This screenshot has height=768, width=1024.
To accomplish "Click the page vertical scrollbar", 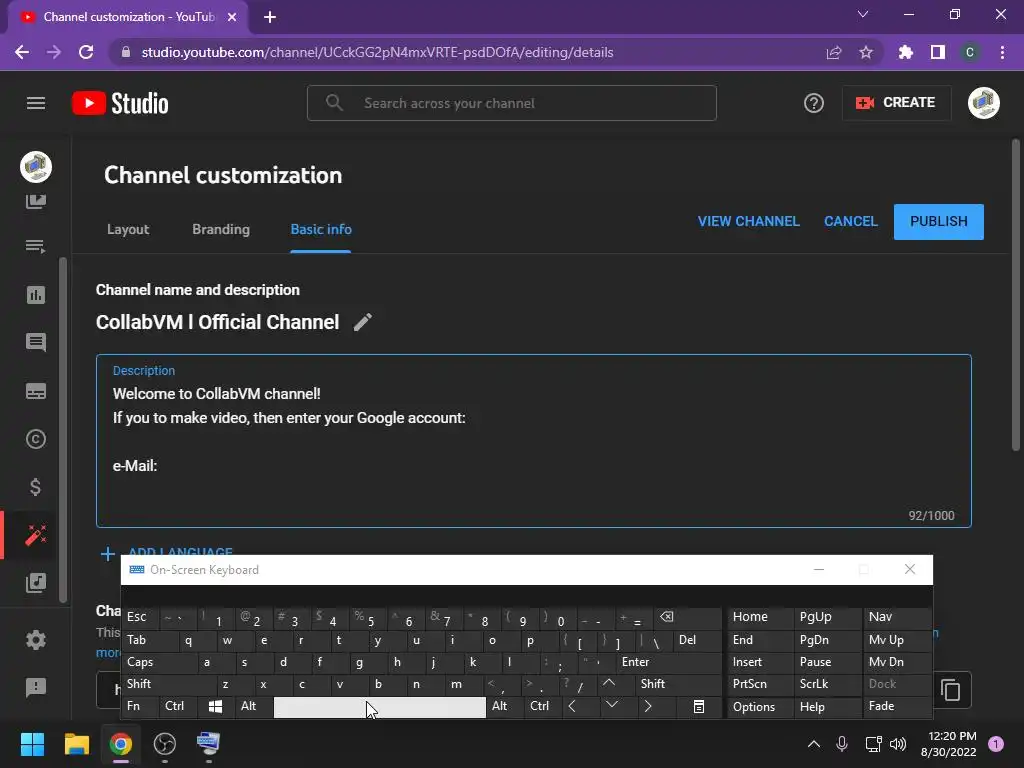I will [x=1016, y=295].
